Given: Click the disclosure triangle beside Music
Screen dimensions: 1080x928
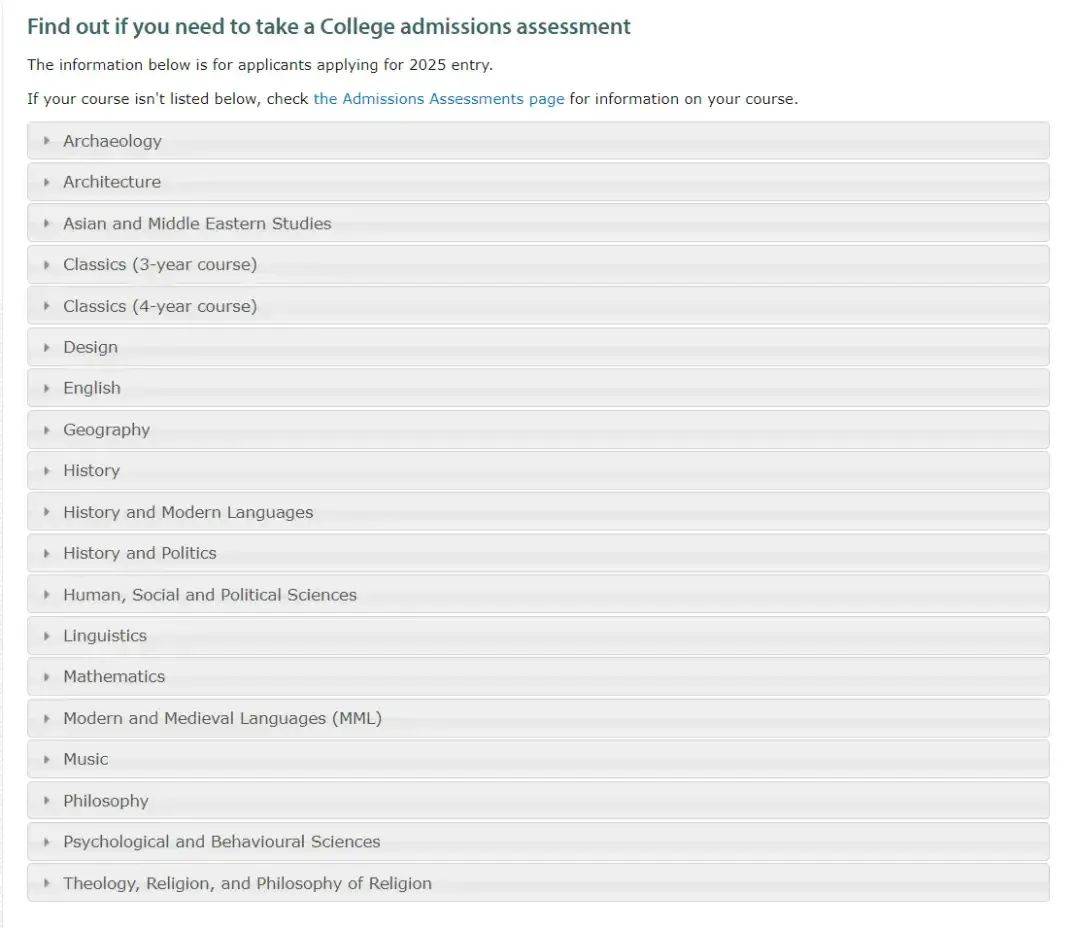Looking at the screenshot, I should tap(46, 759).
